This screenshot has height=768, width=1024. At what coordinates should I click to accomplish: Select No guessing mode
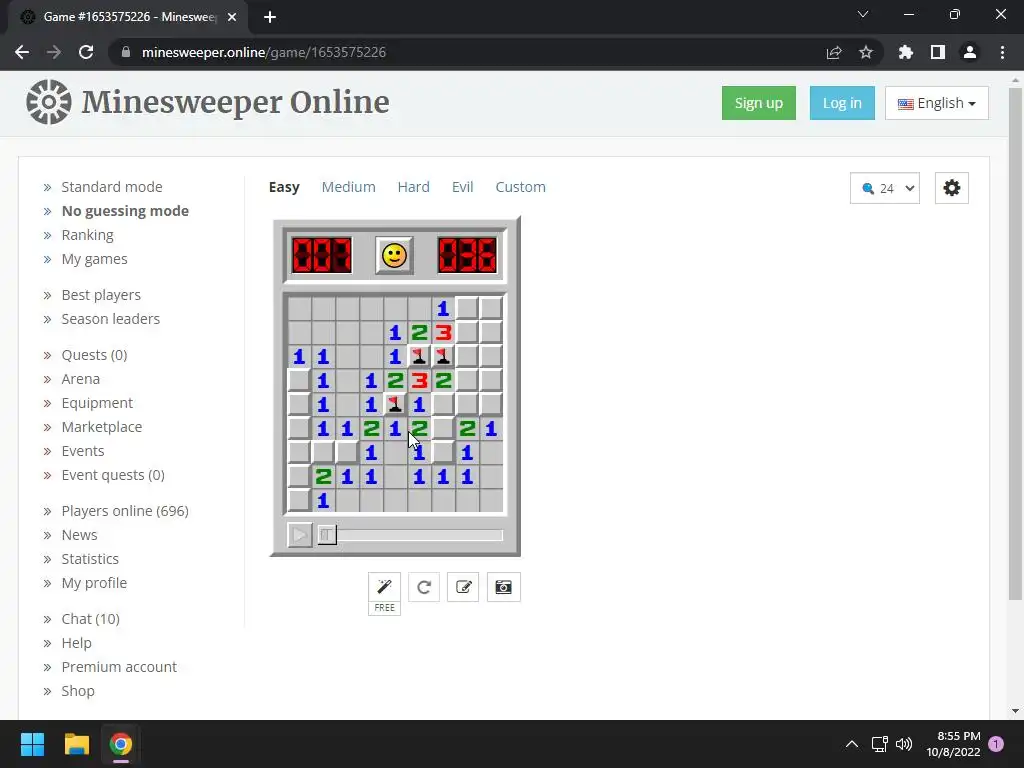tap(125, 211)
